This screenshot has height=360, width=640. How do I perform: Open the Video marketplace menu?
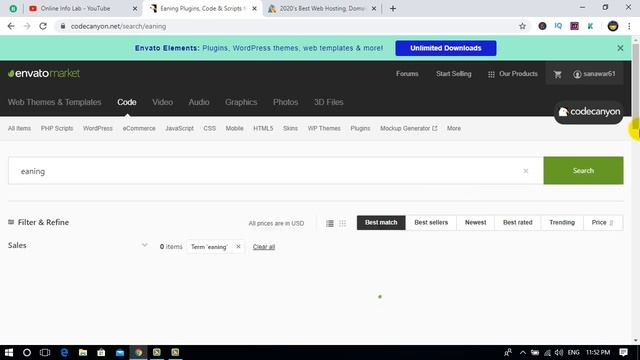tap(162, 102)
